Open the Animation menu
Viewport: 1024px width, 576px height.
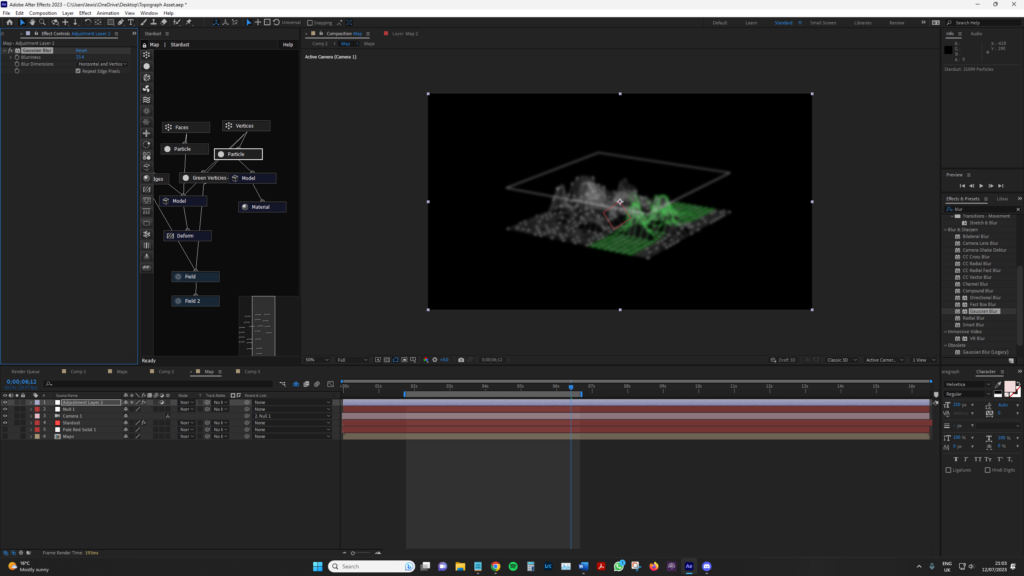[x=108, y=13]
